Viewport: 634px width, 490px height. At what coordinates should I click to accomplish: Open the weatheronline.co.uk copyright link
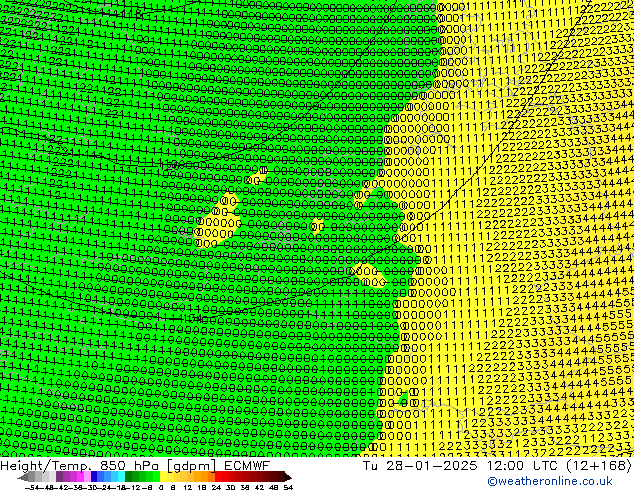coord(549,481)
